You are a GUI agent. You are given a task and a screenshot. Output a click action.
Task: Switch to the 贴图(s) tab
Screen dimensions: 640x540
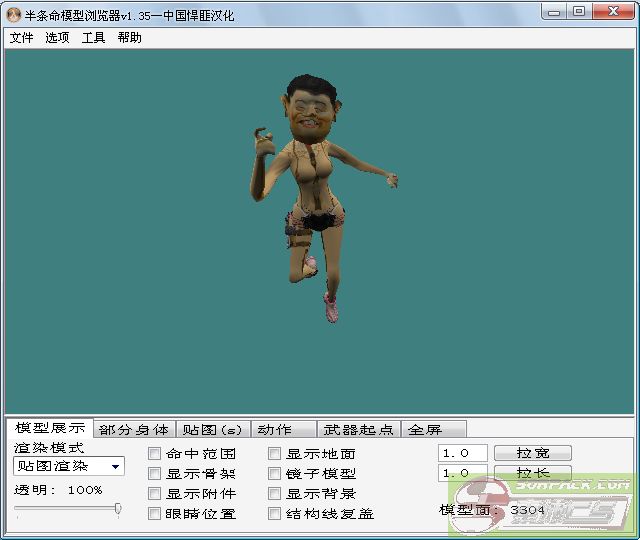click(x=212, y=430)
